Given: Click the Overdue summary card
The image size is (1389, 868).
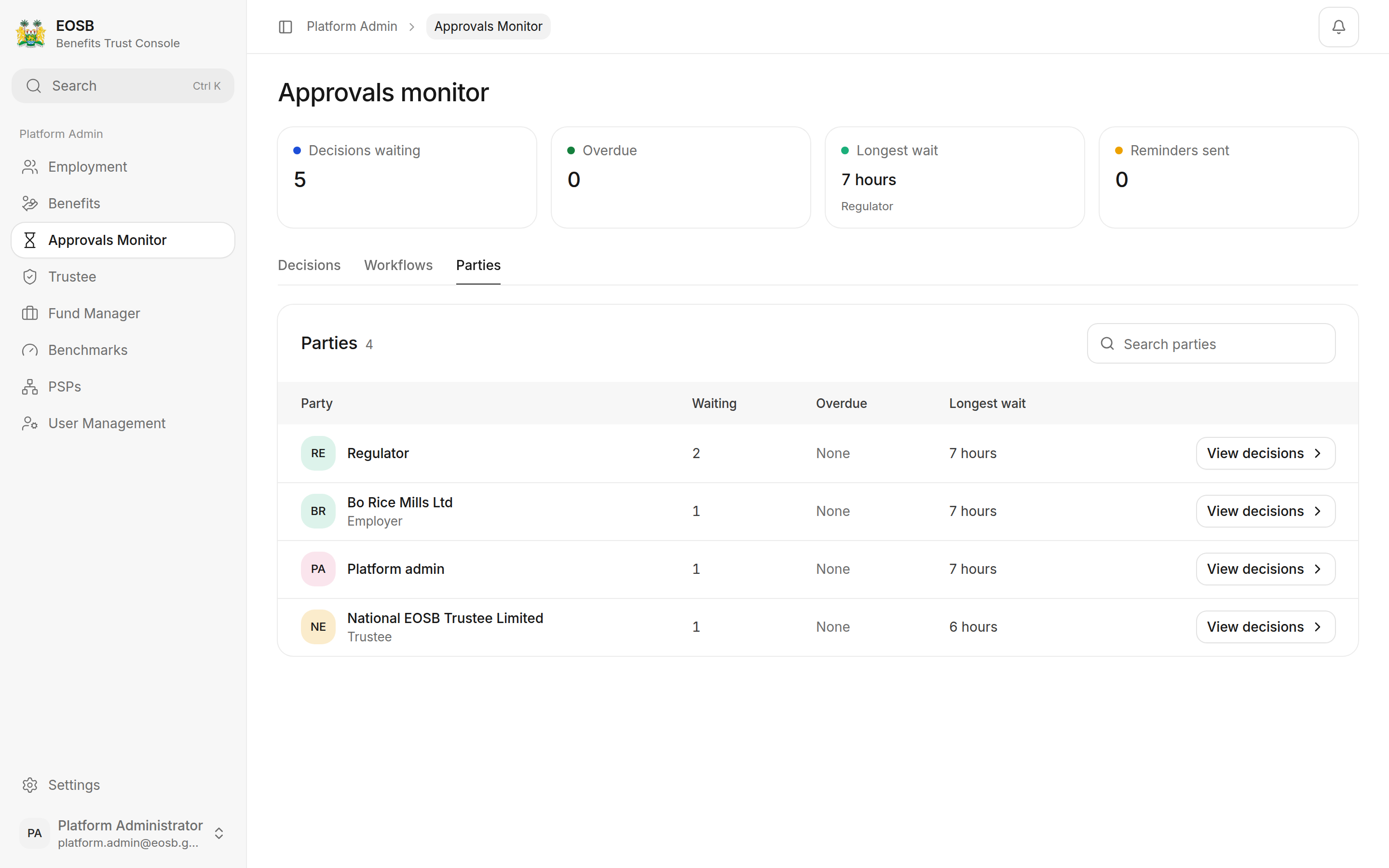Looking at the screenshot, I should click(681, 177).
